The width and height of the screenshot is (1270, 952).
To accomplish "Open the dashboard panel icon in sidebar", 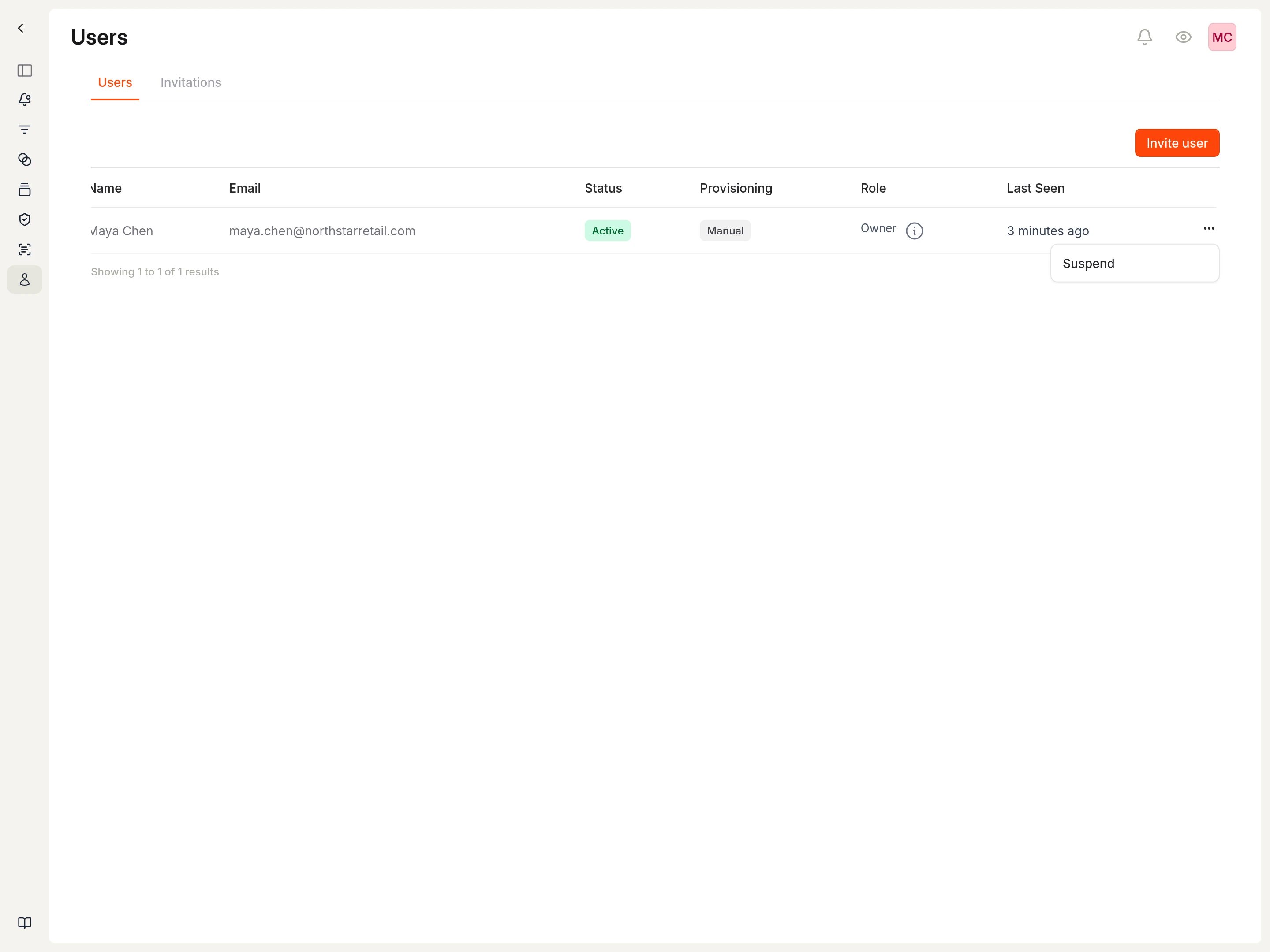I will [25, 71].
